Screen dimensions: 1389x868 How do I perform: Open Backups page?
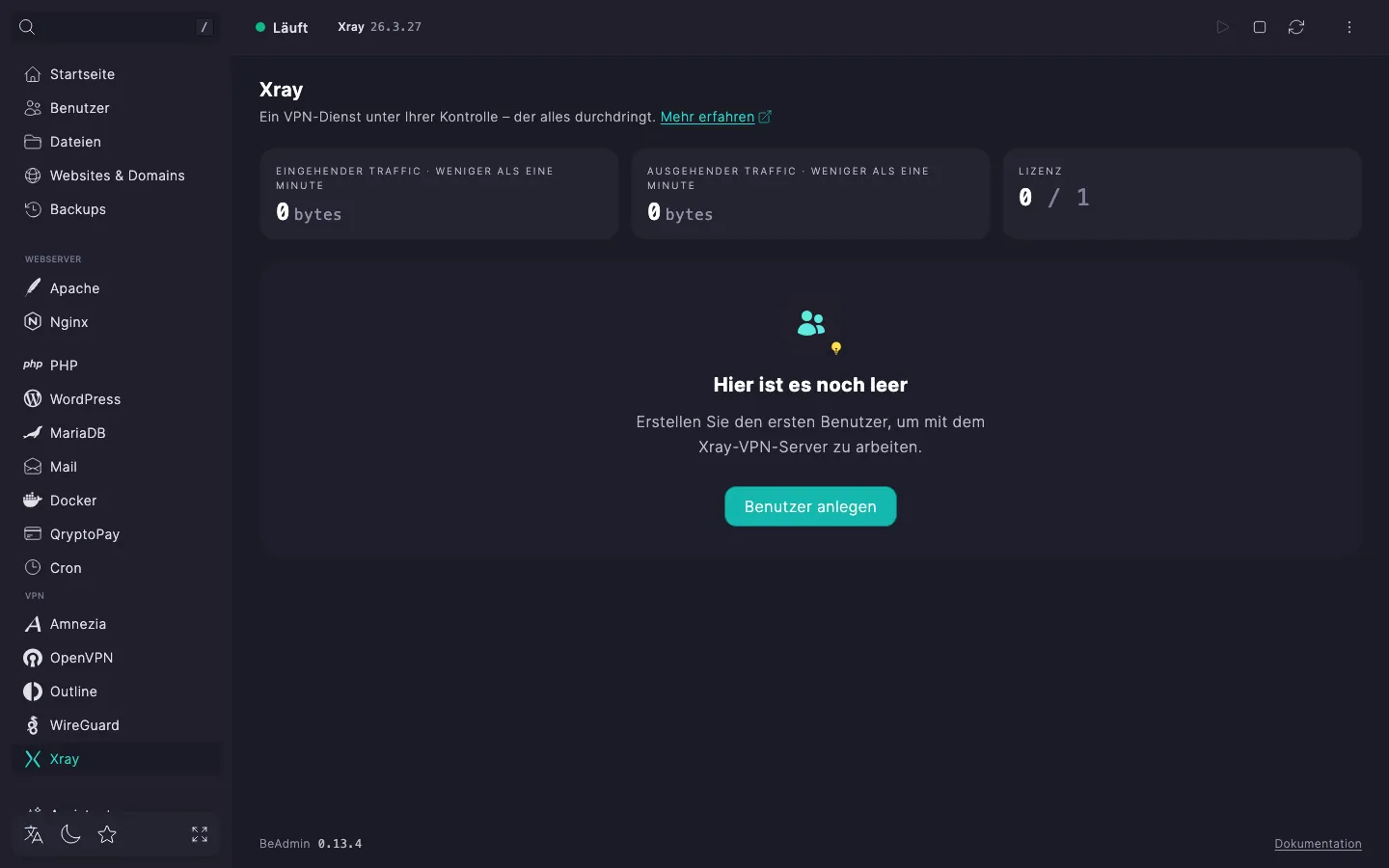tap(116, 209)
